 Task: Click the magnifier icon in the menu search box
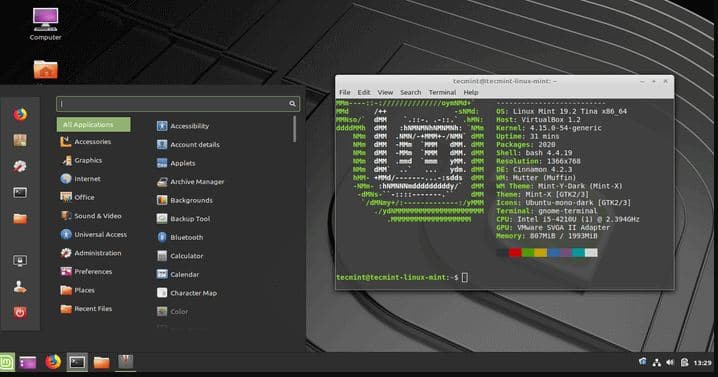292,104
